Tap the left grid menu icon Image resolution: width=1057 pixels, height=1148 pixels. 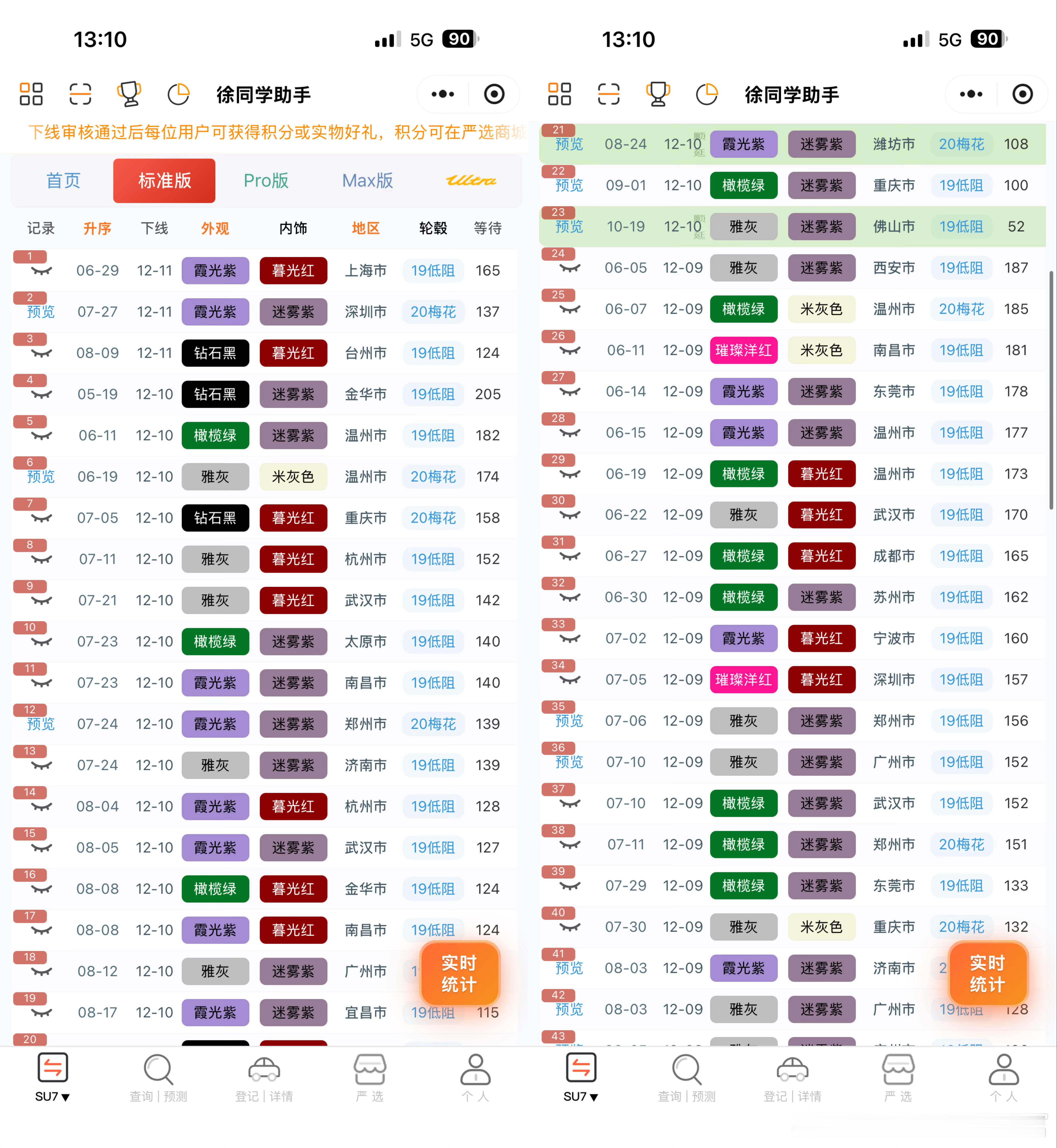[32, 94]
